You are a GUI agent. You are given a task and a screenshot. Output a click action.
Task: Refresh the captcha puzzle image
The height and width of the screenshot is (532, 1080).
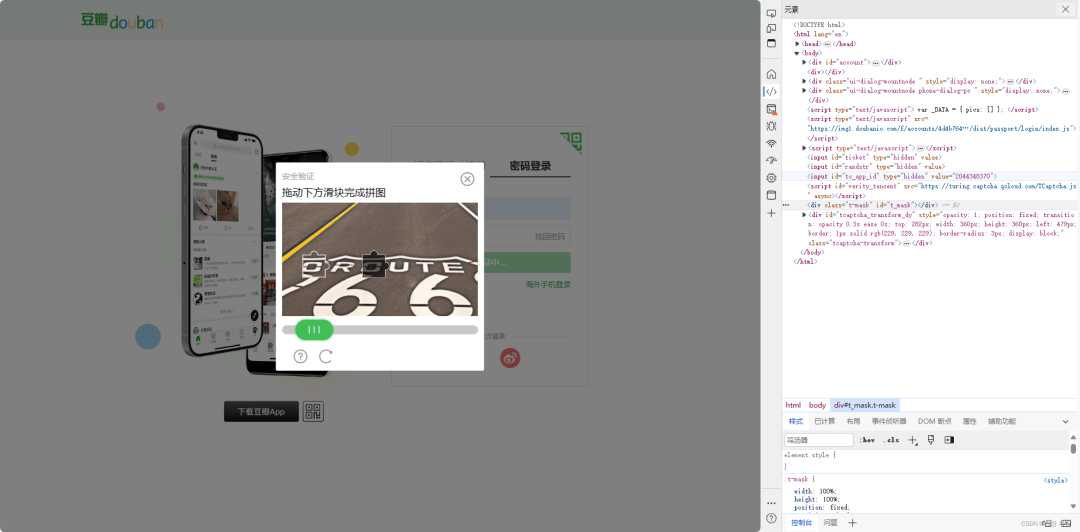tap(326, 356)
